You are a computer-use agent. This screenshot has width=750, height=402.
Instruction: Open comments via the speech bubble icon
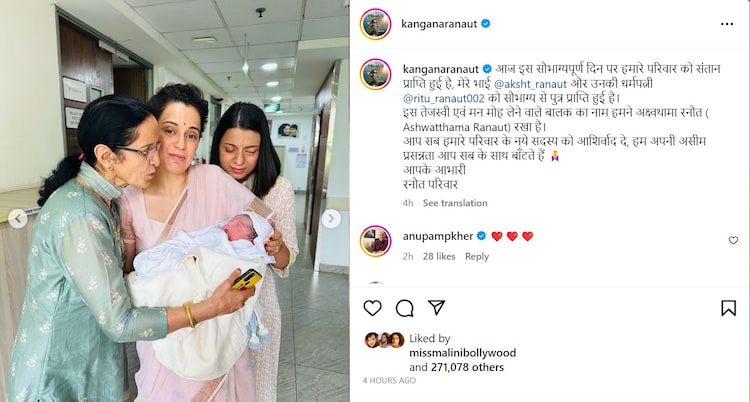click(405, 308)
